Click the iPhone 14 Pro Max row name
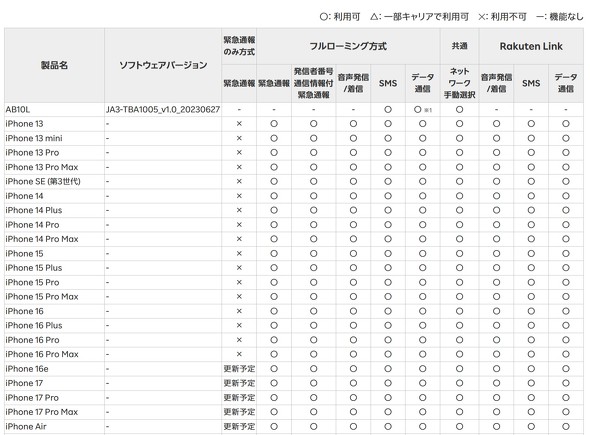This screenshot has width=590, height=435. coord(42,239)
